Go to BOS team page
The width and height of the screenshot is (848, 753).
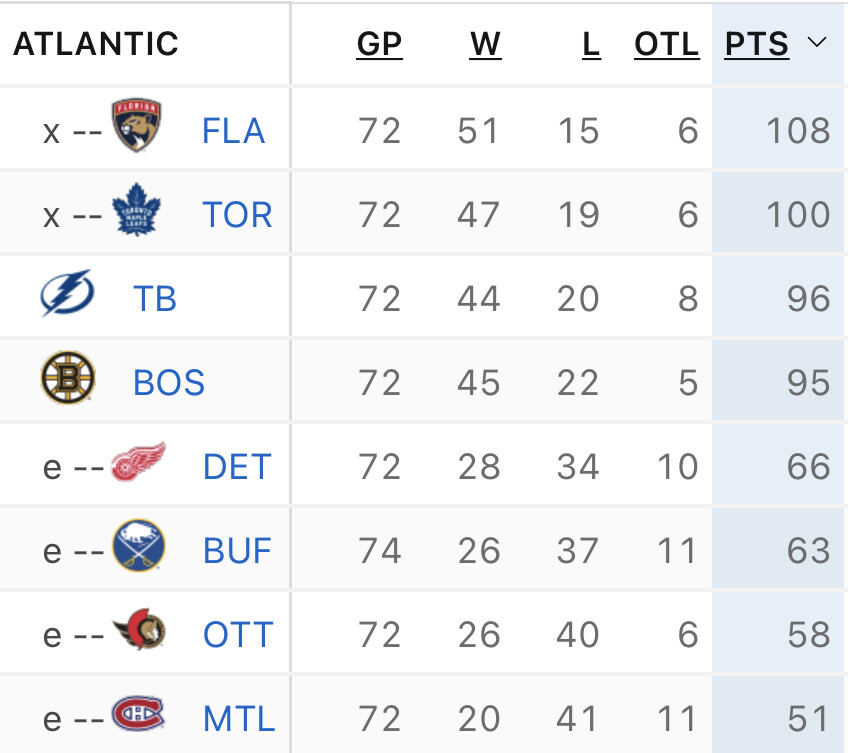tap(169, 383)
